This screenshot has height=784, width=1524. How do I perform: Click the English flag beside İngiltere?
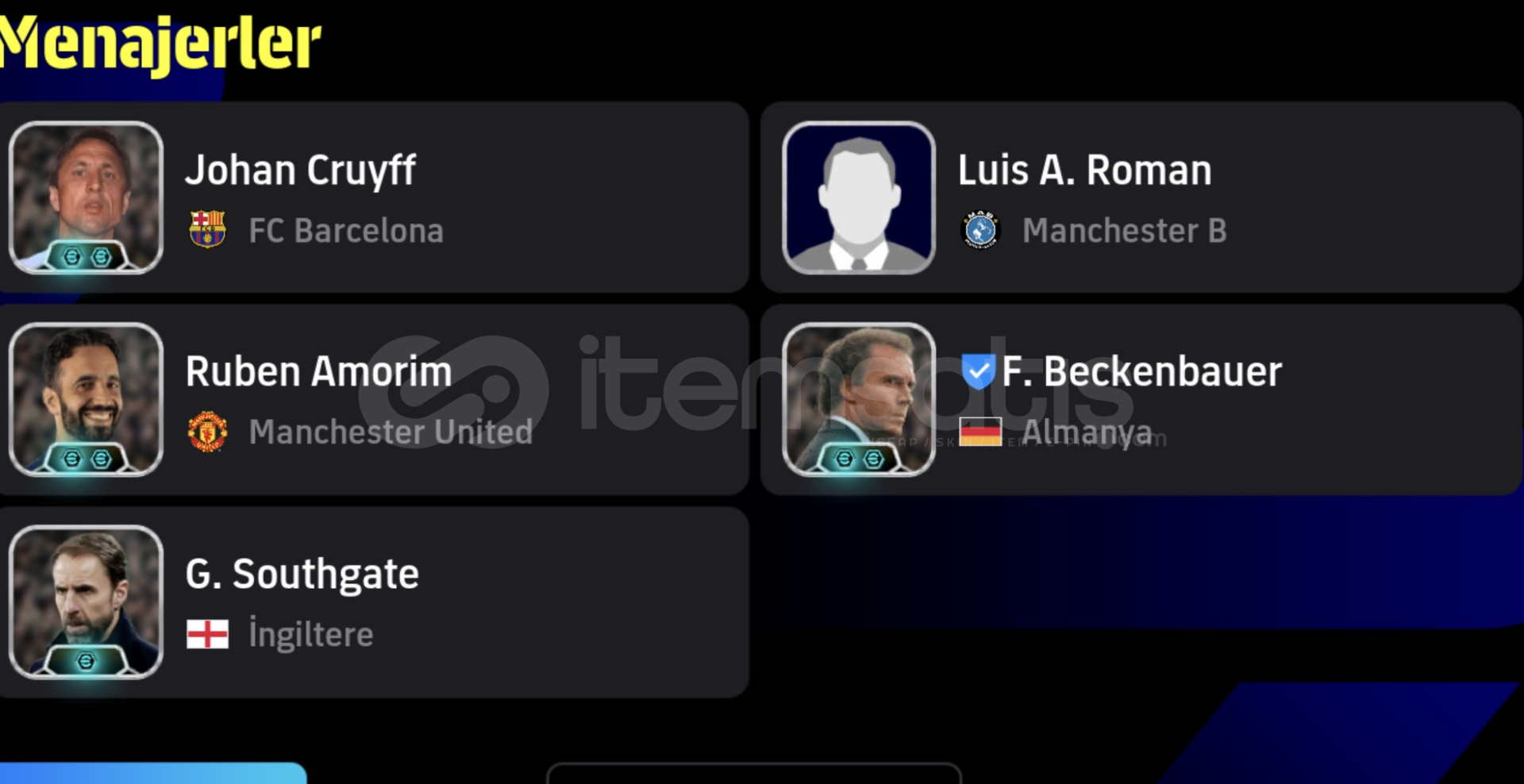pyautogui.click(x=207, y=634)
